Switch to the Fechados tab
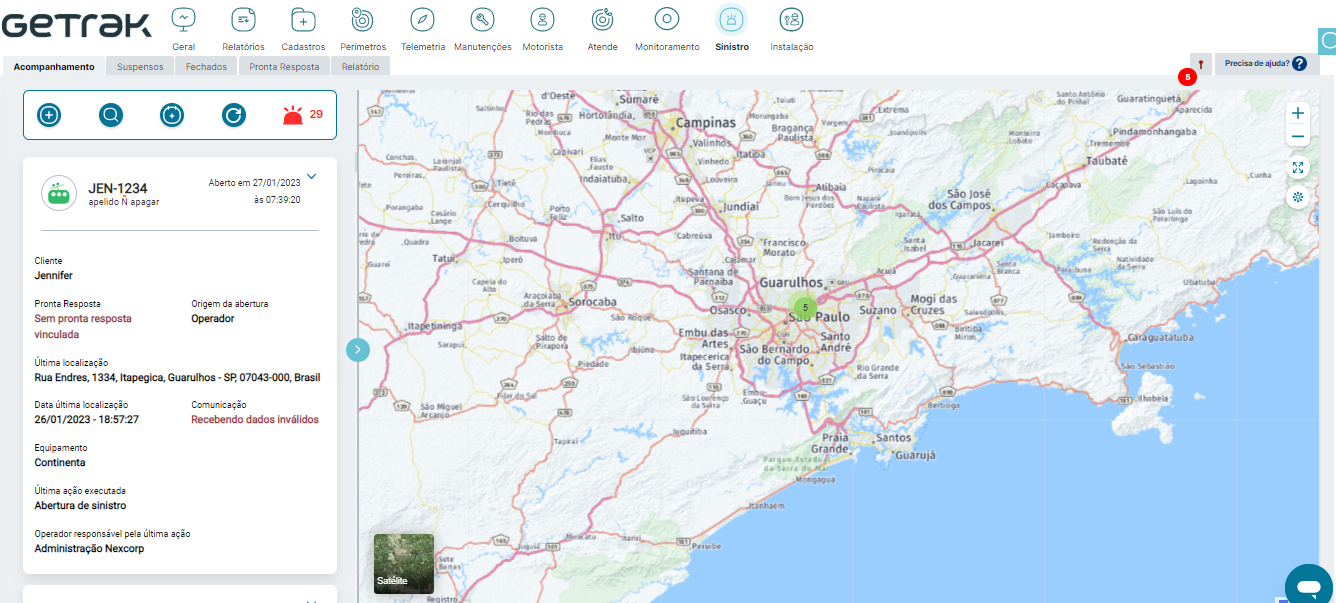Screen dimensions: 1336x603 pos(206,67)
